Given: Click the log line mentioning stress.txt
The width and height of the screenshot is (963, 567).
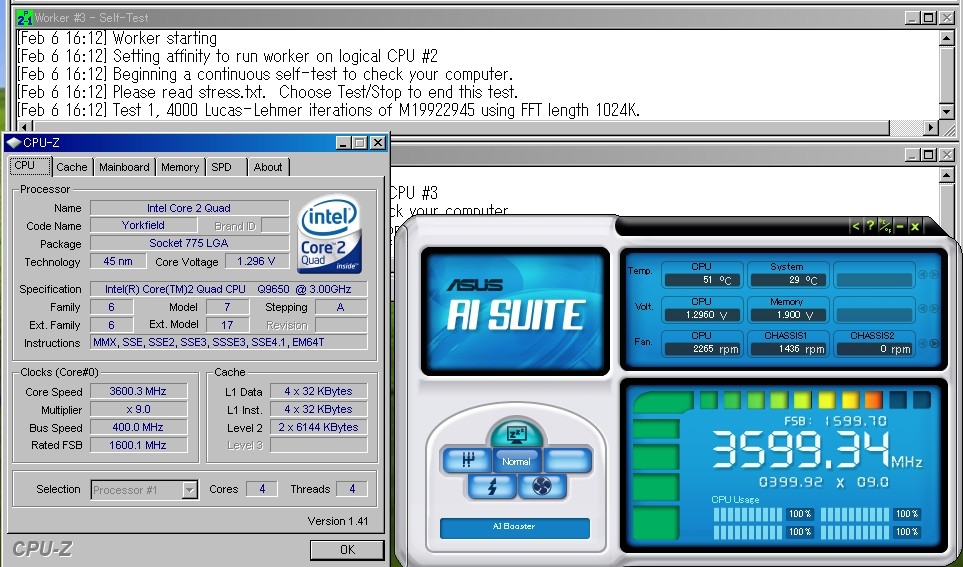Looking at the screenshot, I should [268, 92].
